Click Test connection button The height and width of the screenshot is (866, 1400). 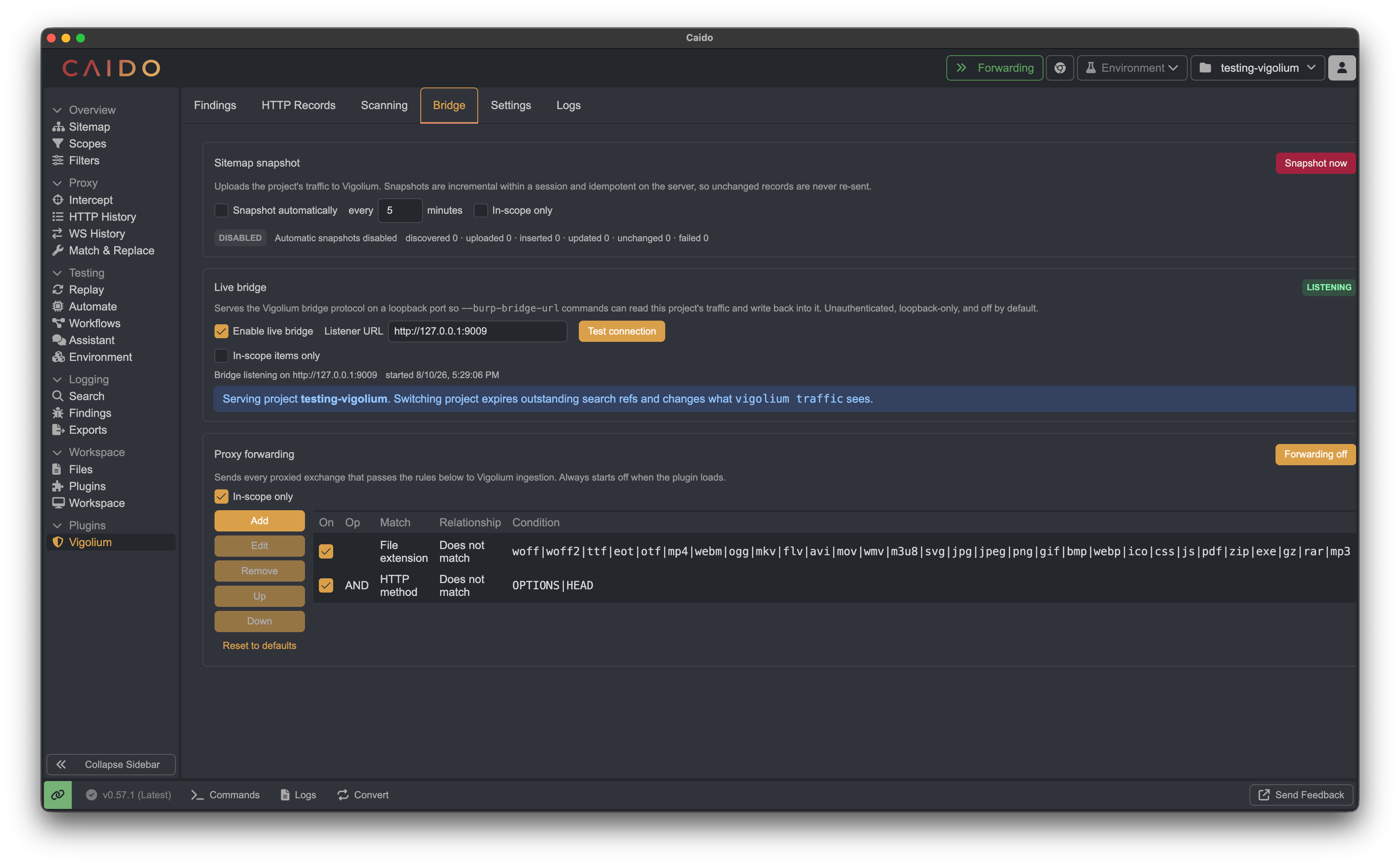pyautogui.click(x=622, y=331)
